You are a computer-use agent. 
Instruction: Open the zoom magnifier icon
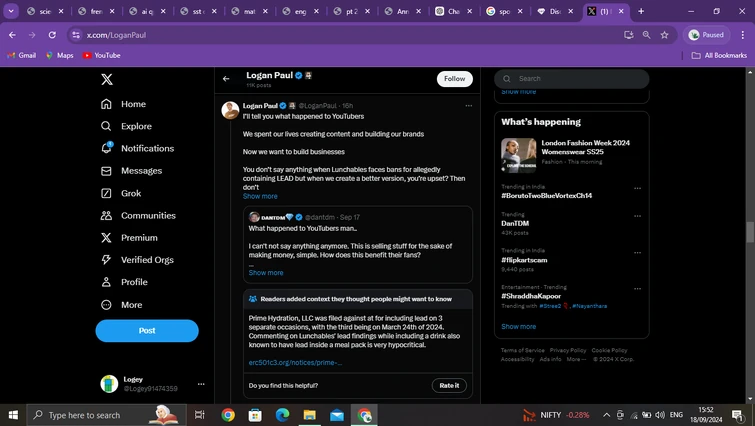646,35
